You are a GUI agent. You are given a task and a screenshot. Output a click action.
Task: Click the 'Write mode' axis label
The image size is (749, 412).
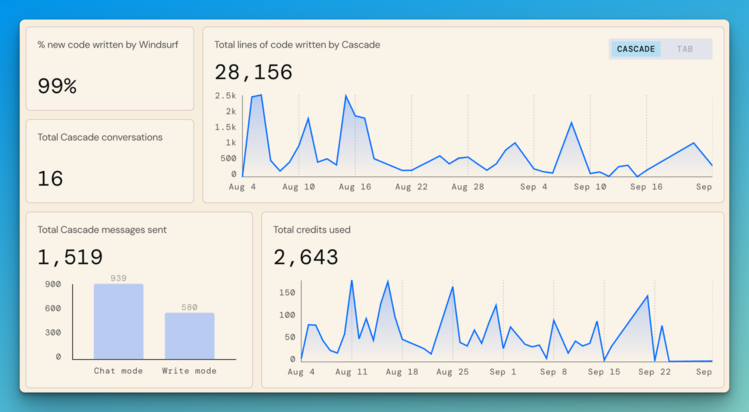click(189, 371)
